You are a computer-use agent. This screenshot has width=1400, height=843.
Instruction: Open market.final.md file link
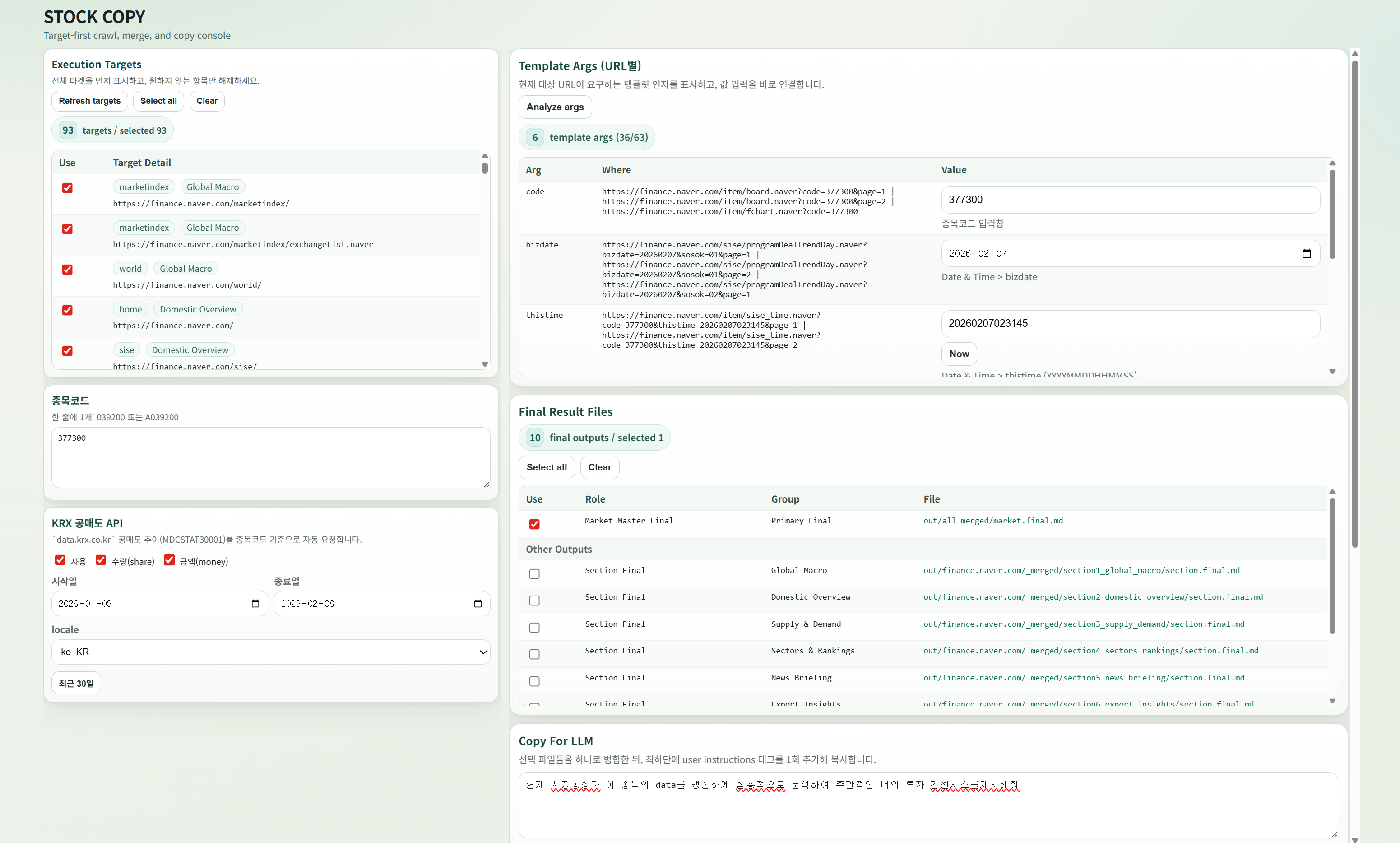992,520
